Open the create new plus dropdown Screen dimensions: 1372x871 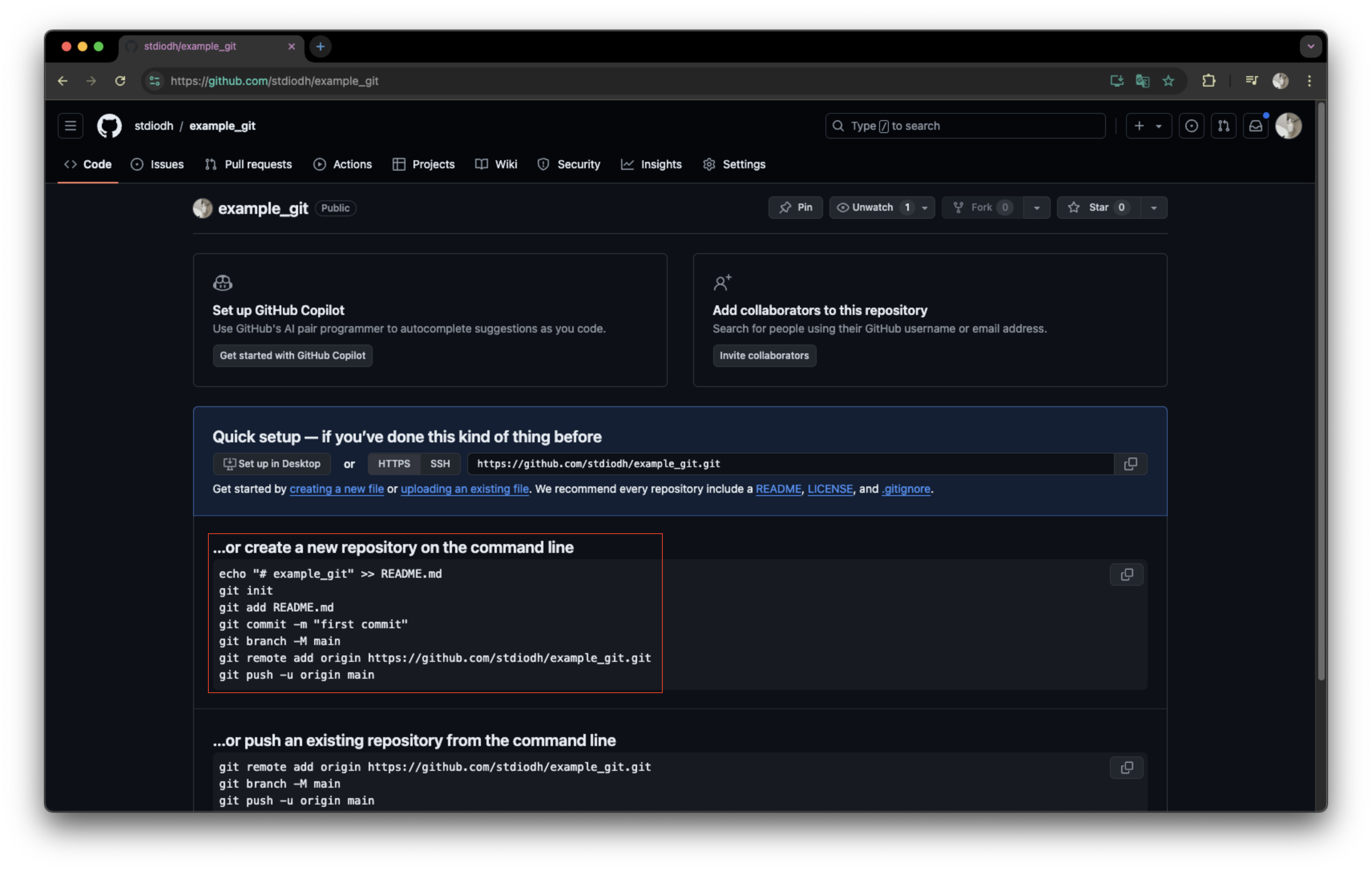(x=1148, y=126)
